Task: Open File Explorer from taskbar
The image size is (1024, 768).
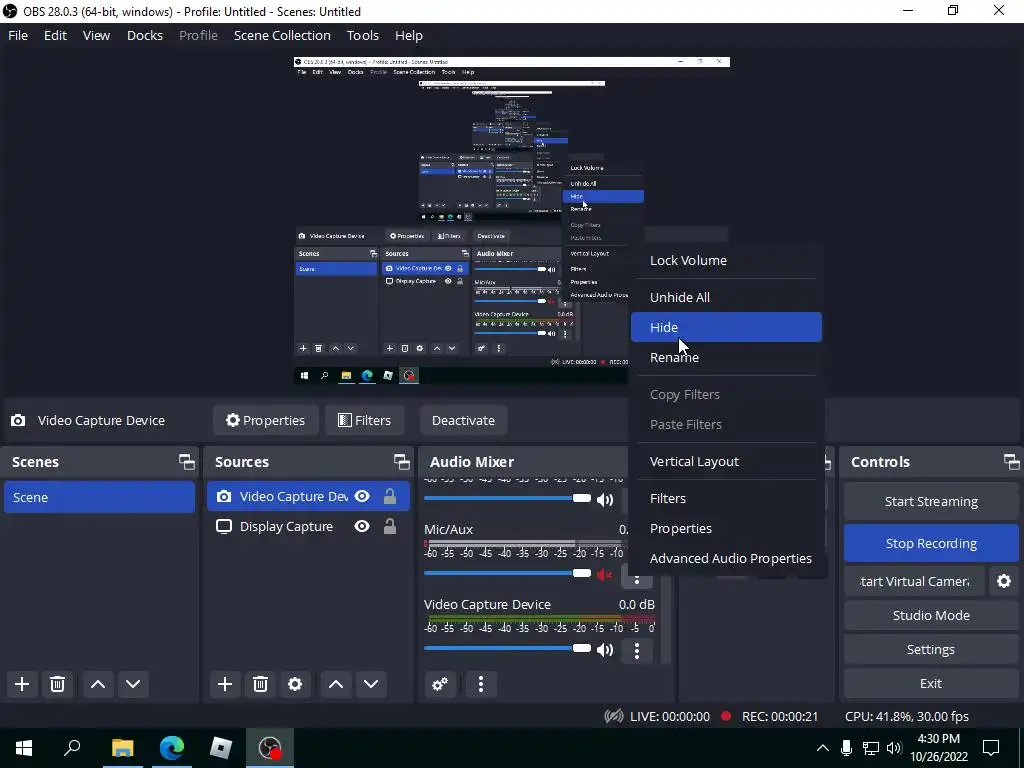Action: [122, 747]
